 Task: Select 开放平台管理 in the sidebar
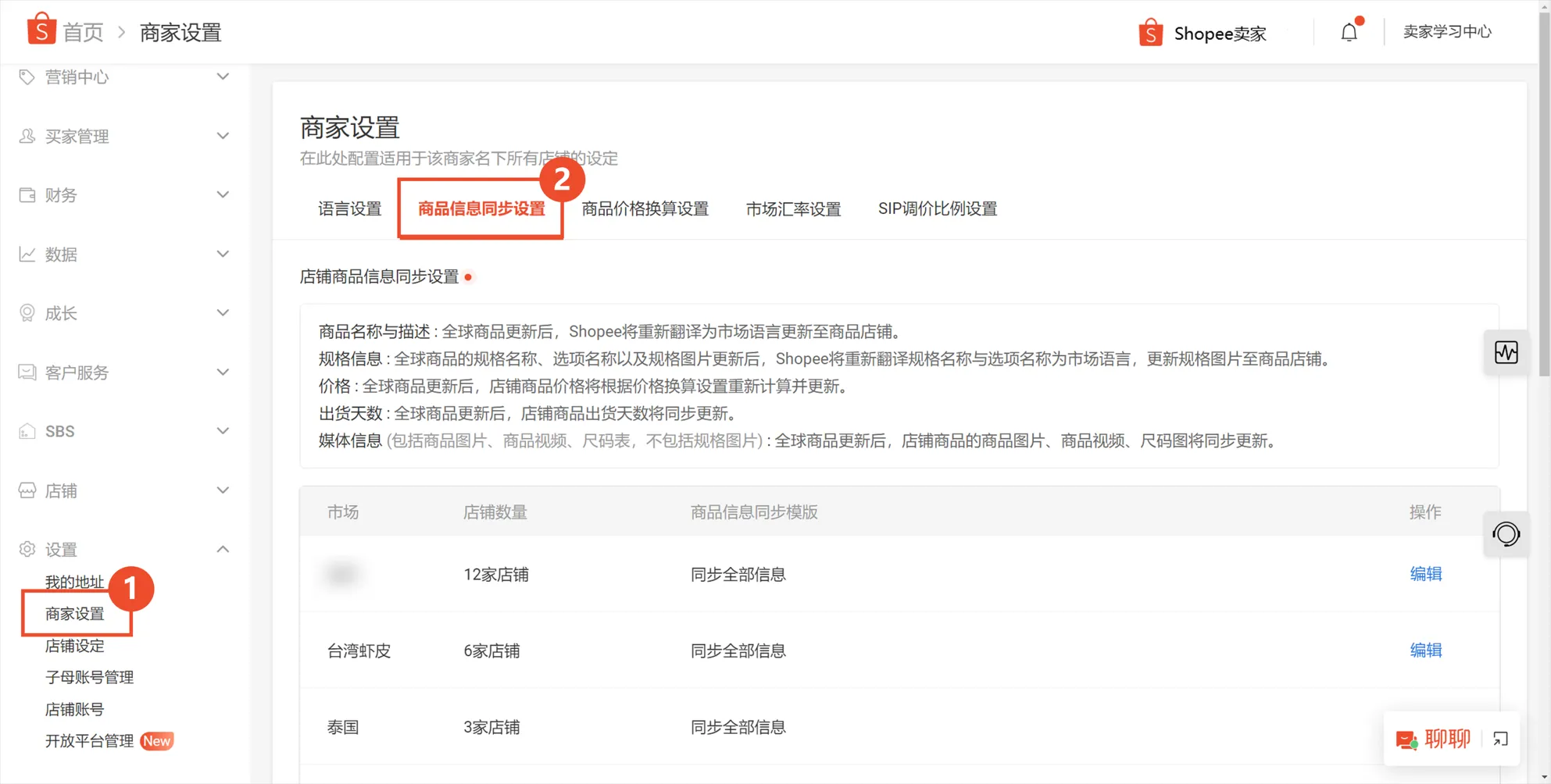click(88, 740)
